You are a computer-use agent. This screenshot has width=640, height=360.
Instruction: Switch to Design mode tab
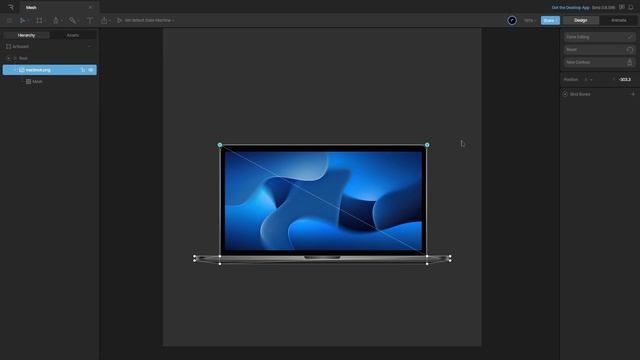[x=581, y=20]
